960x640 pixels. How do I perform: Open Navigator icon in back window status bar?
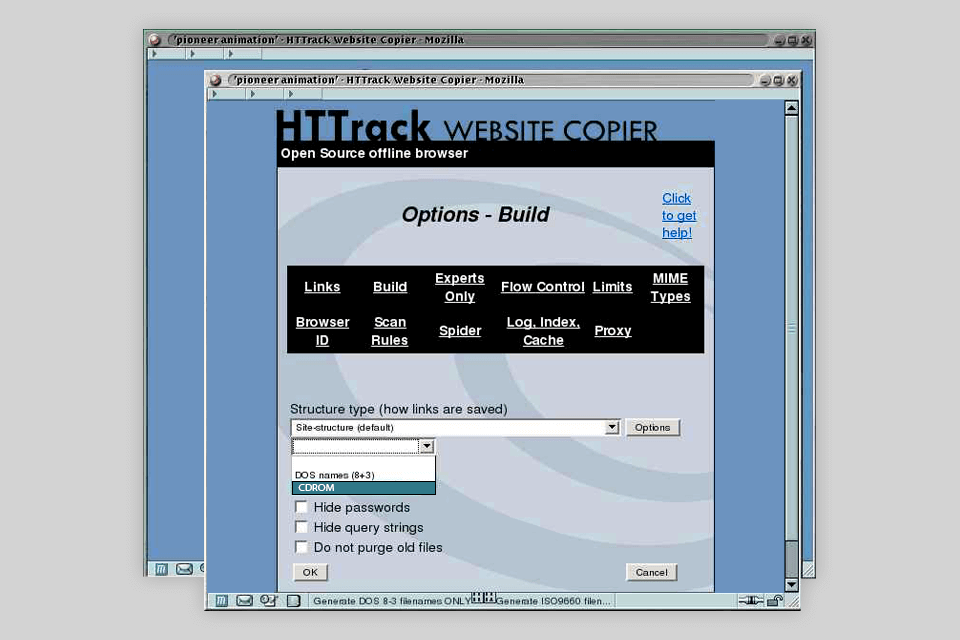[161, 569]
